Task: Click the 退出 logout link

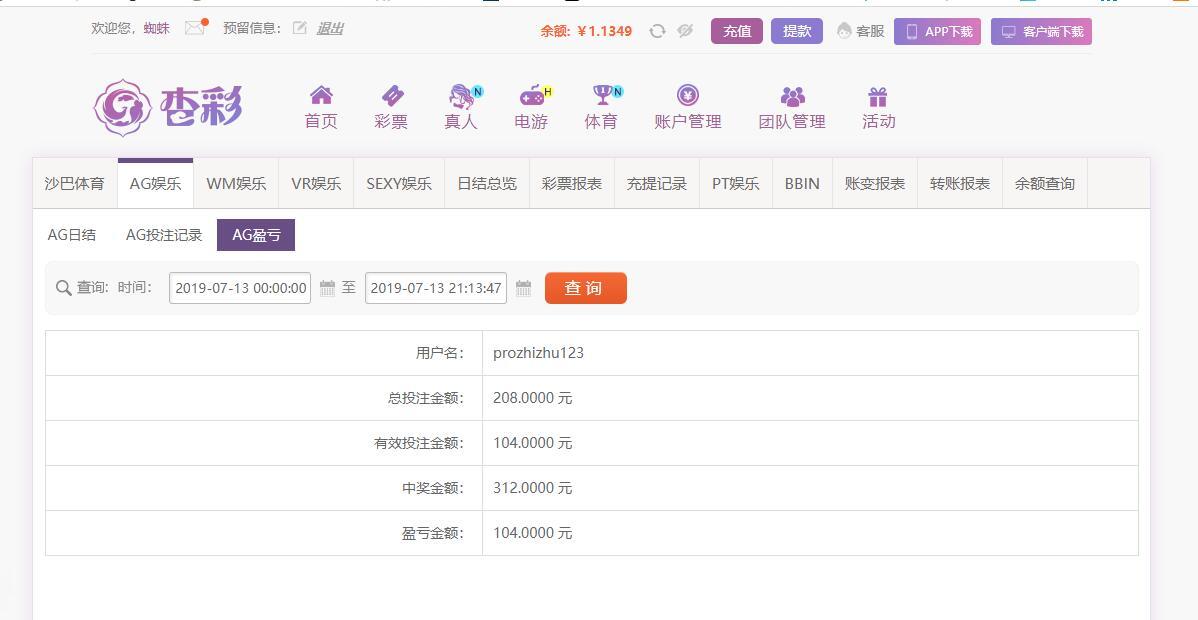Action: 330,28
